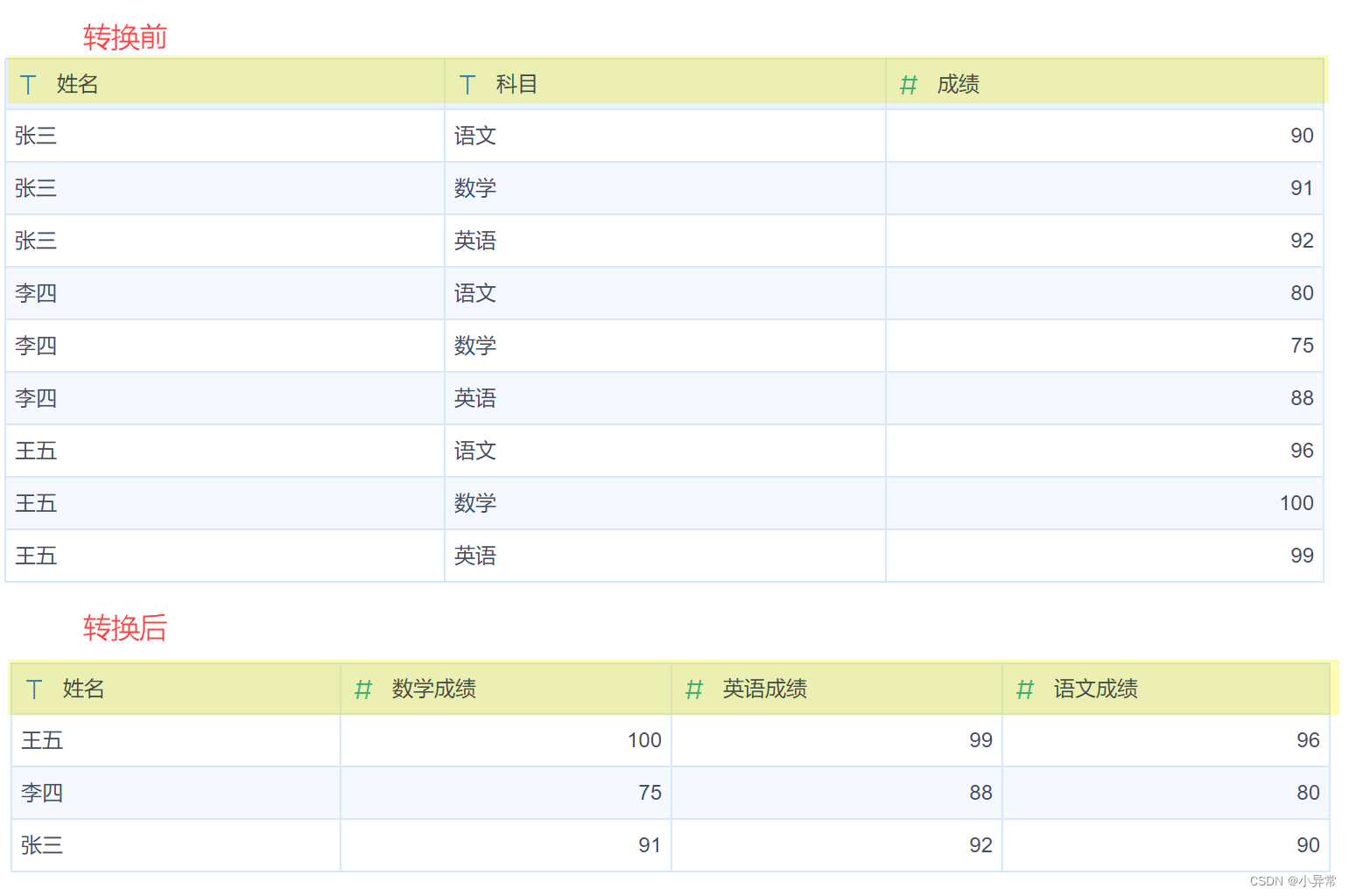
Task: Click 数学 in the row with score 100
Action: coord(475,503)
